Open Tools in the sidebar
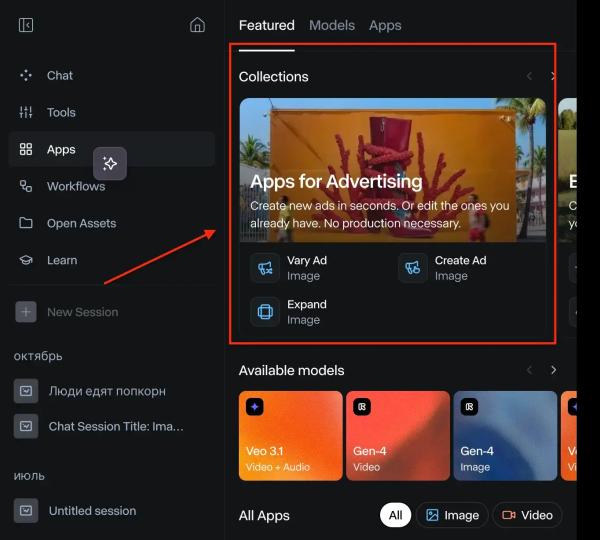 (x=60, y=112)
